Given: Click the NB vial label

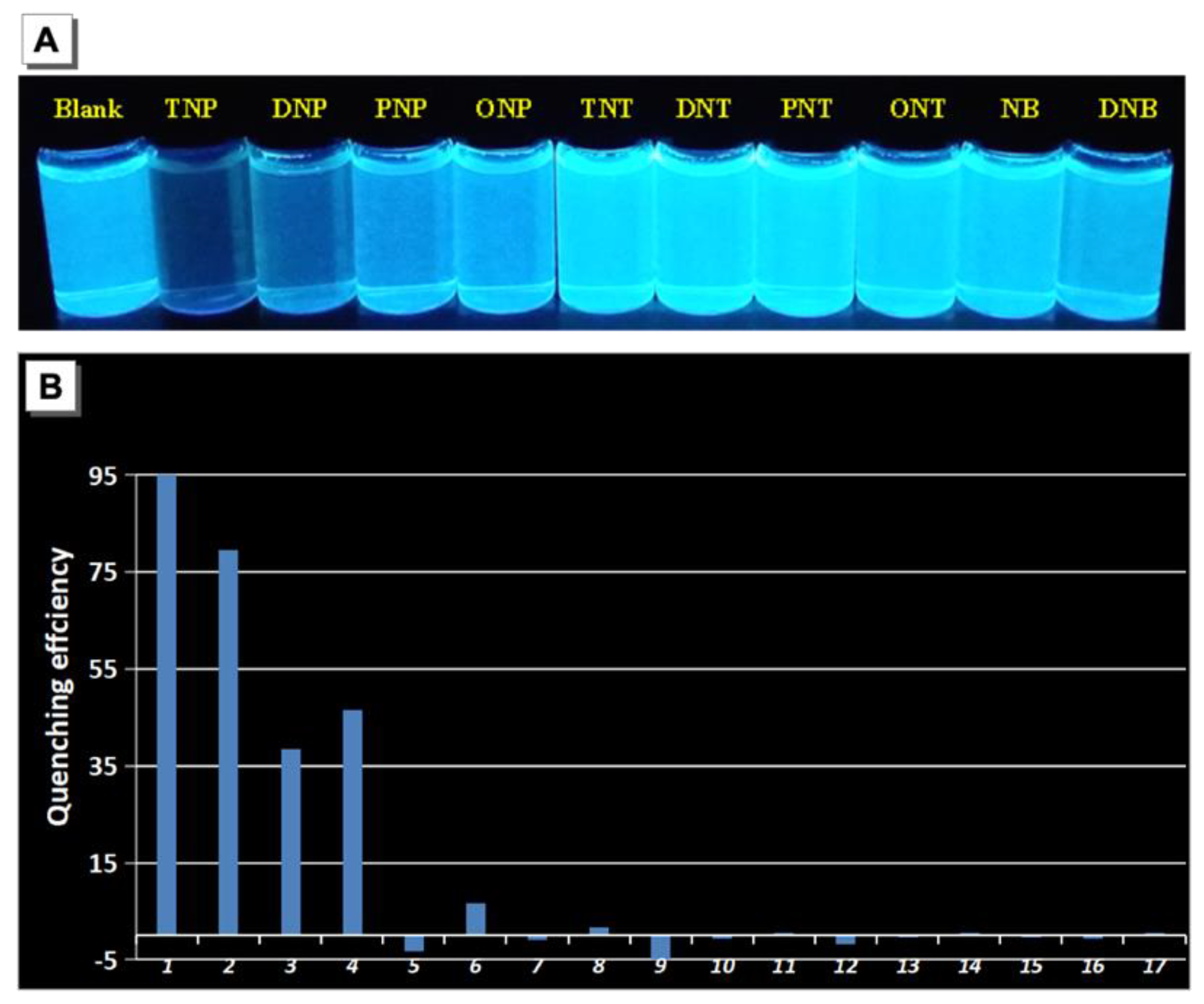Looking at the screenshot, I should click(1019, 108).
